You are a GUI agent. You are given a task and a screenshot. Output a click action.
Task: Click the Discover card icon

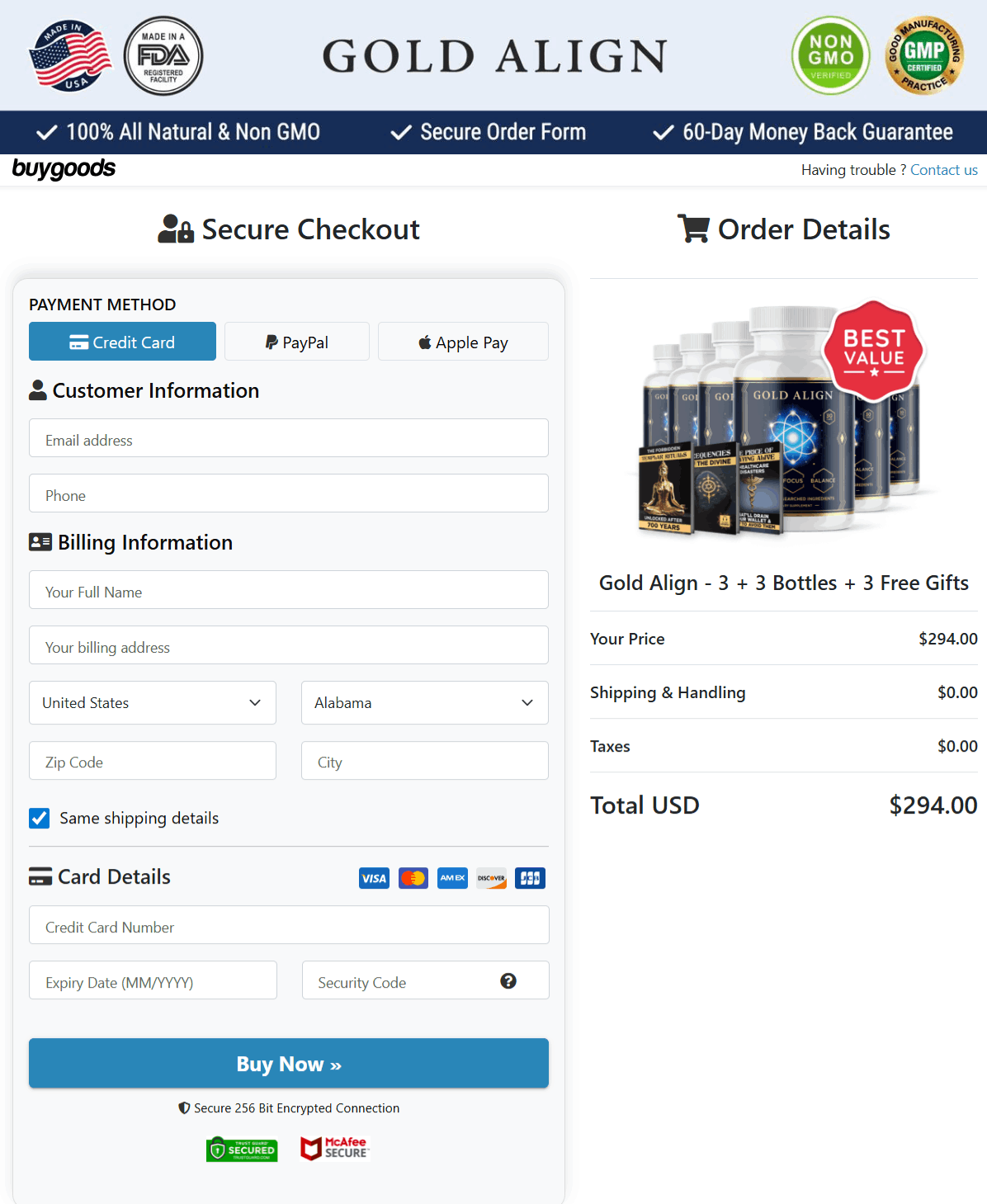point(491,878)
